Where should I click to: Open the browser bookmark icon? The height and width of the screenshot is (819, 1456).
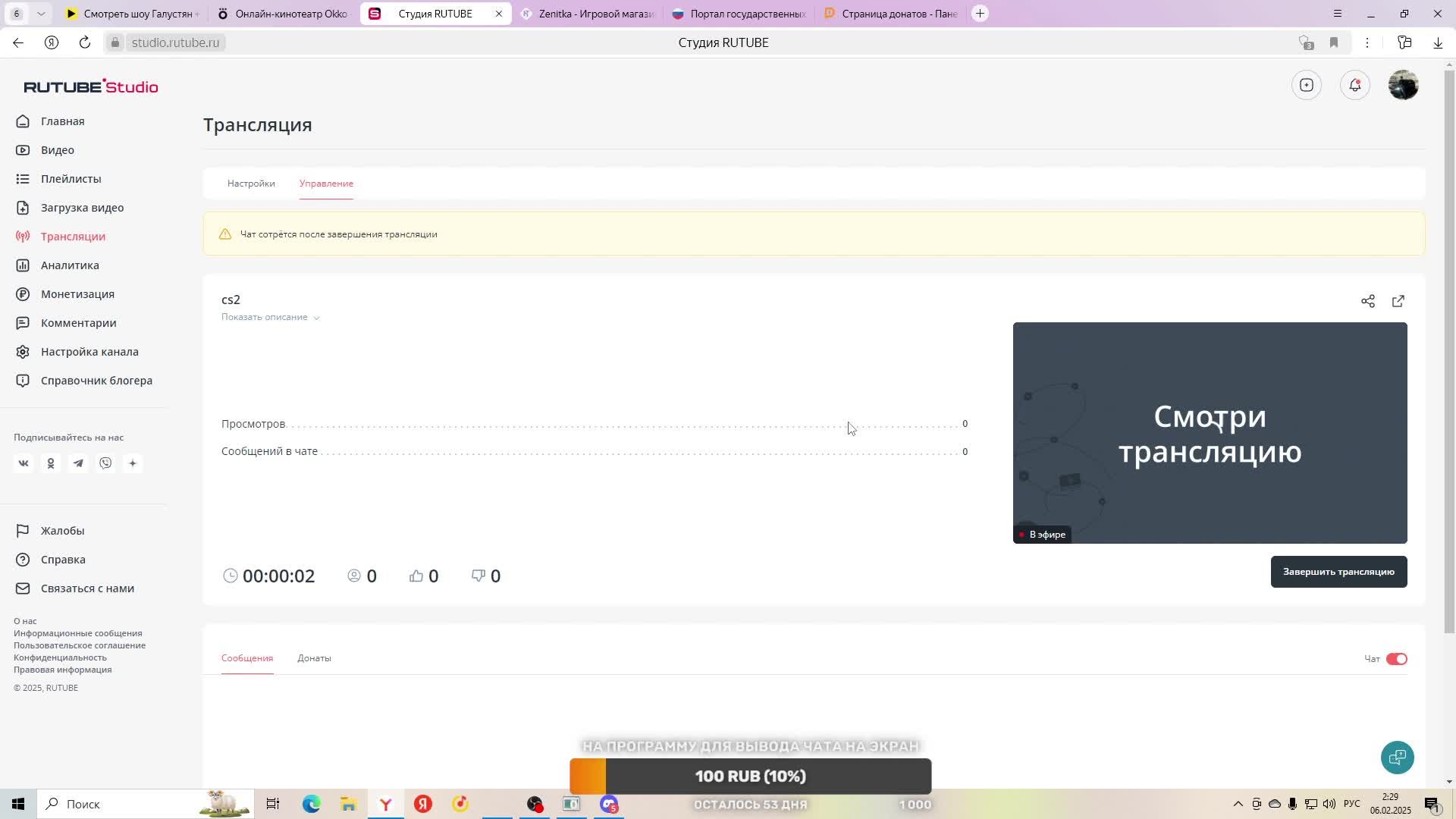1334,42
